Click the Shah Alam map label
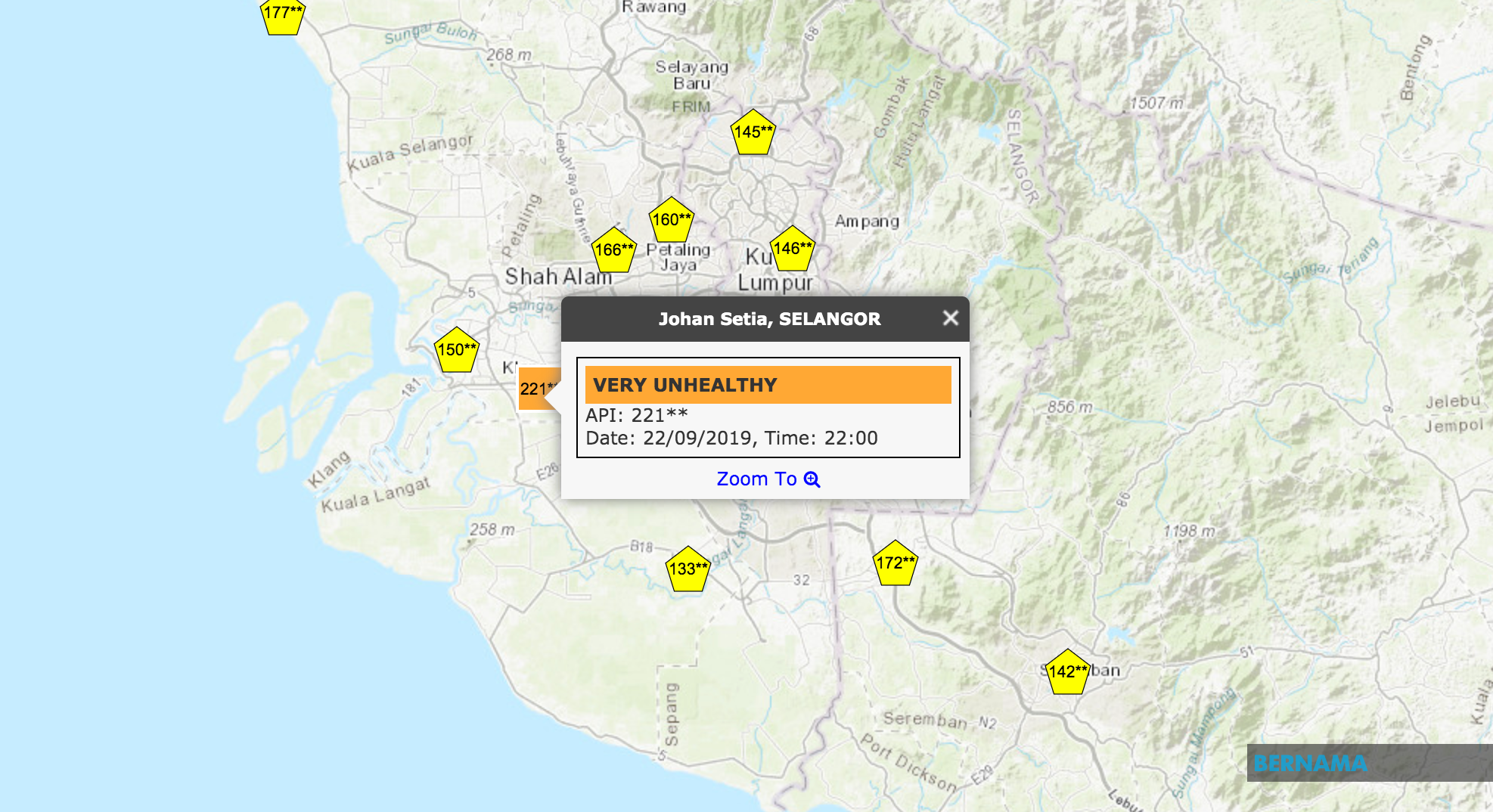 click(x=558, y=277)
